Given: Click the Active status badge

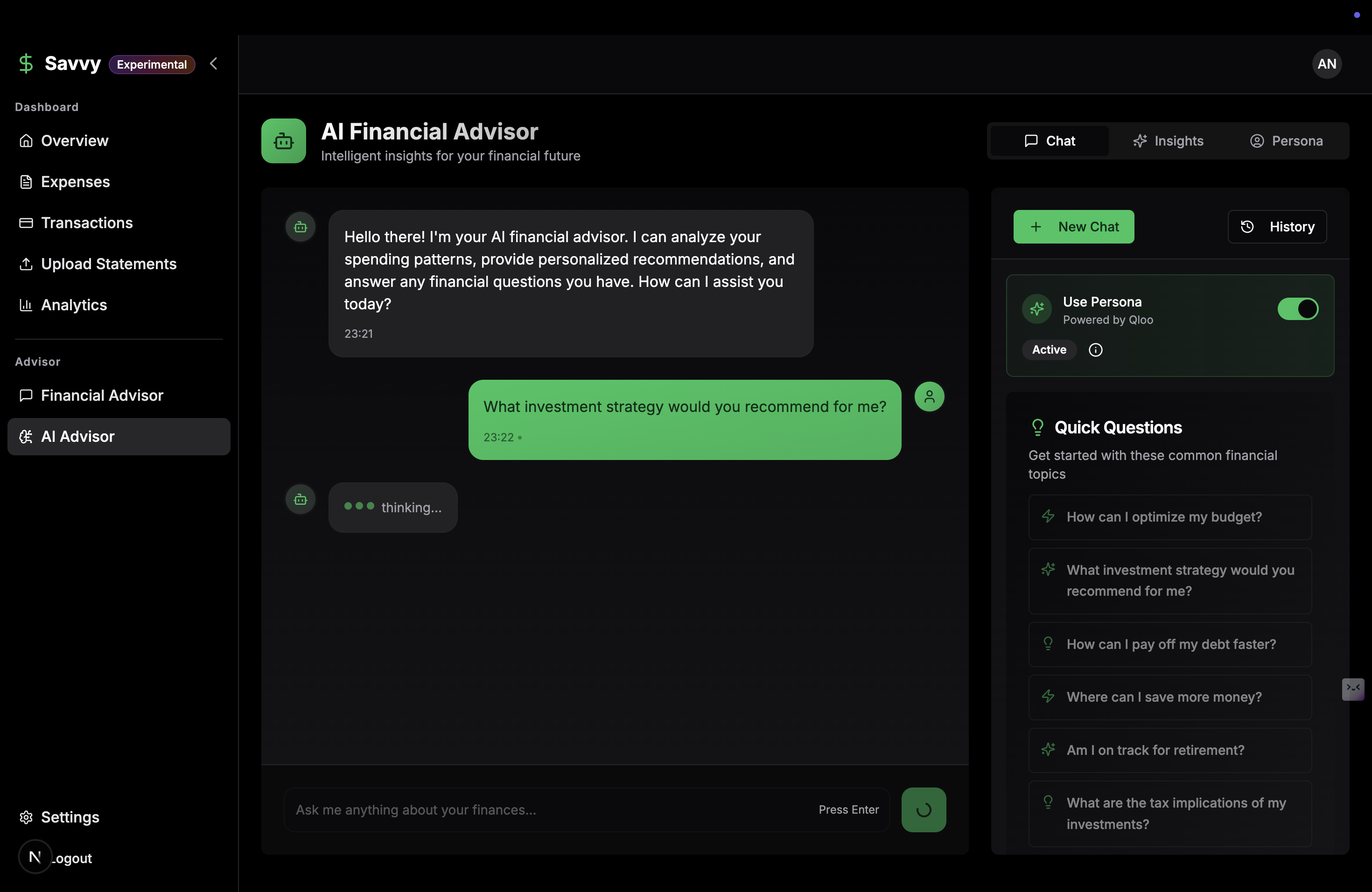Looking at the screenshot, I should pos(1049,350).
